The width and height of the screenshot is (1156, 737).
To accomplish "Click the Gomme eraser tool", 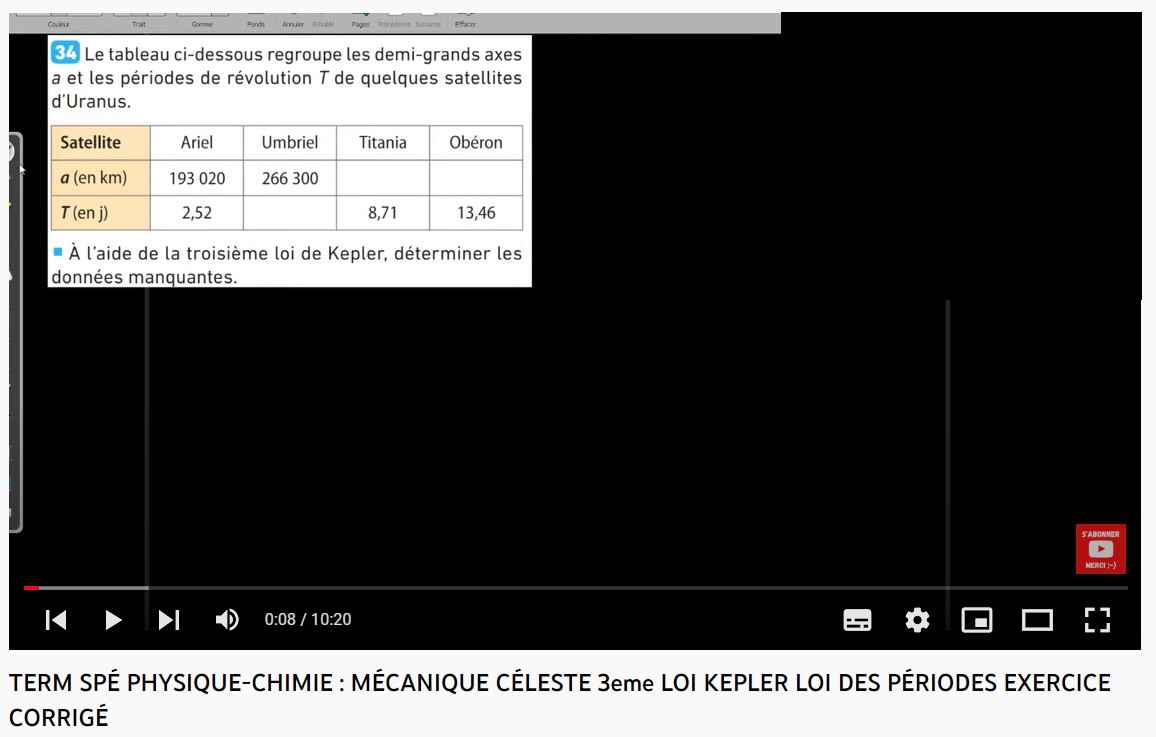I will click(x=202, y=24).
